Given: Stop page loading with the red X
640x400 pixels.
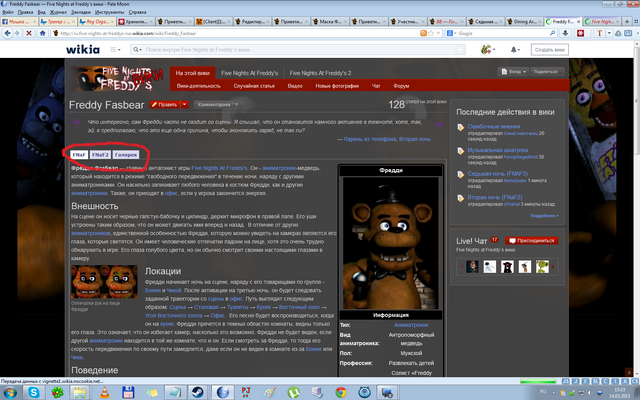Looking at the screenshot, I should [x=29, y=33].
